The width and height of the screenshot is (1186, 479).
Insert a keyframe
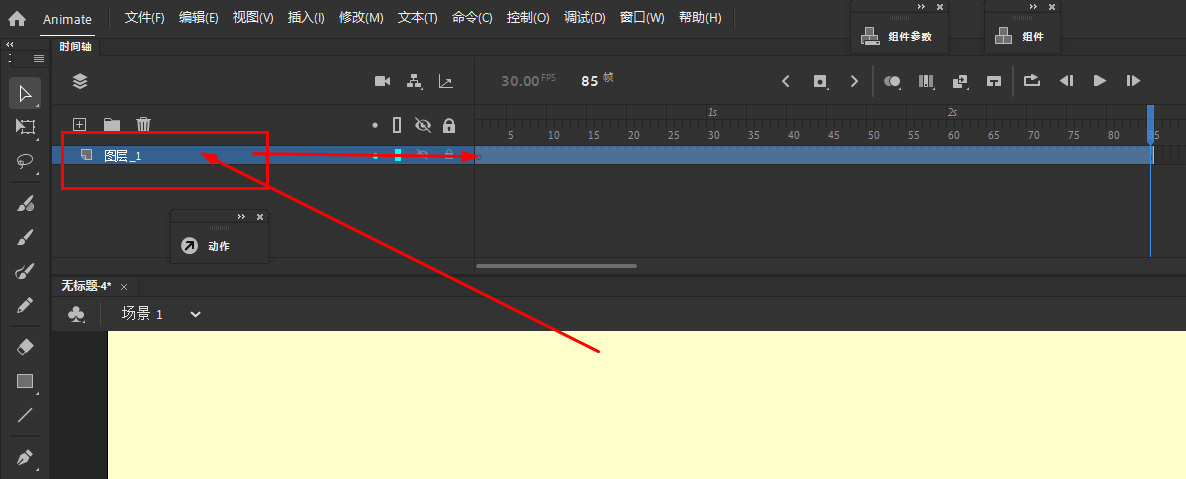click(820, 81)
